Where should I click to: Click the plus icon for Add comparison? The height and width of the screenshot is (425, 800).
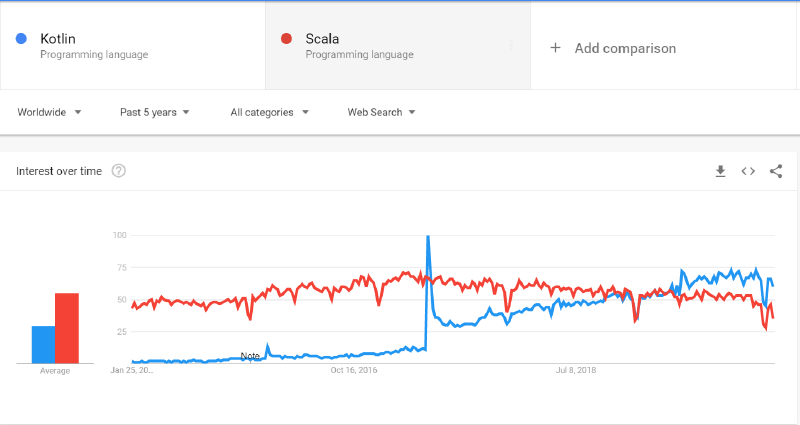555,48
